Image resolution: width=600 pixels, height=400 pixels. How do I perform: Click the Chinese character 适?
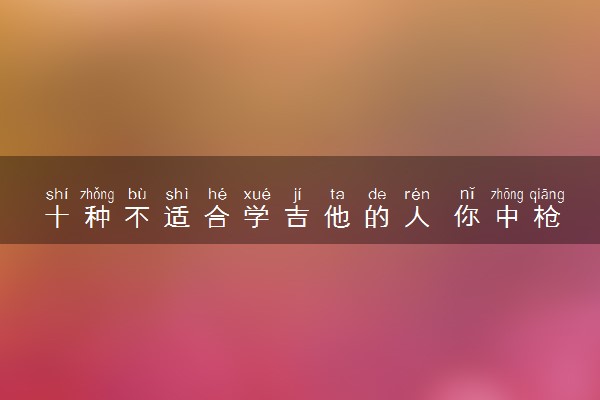(x=177, y=217)
